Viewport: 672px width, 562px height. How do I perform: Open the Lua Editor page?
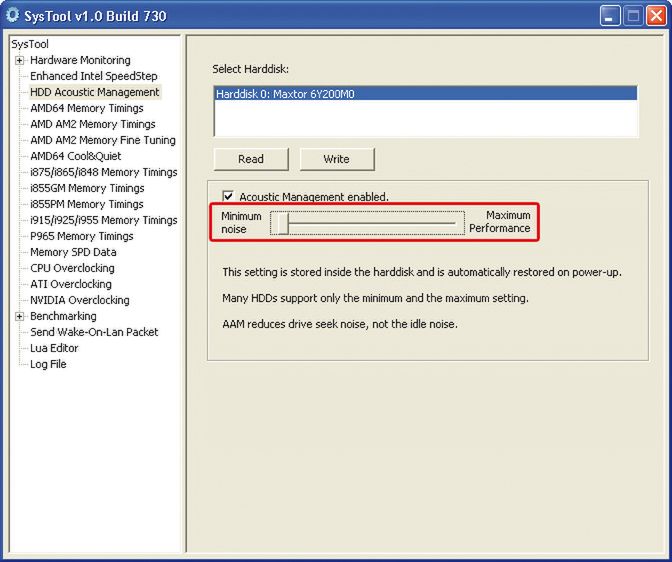point(54,348)
